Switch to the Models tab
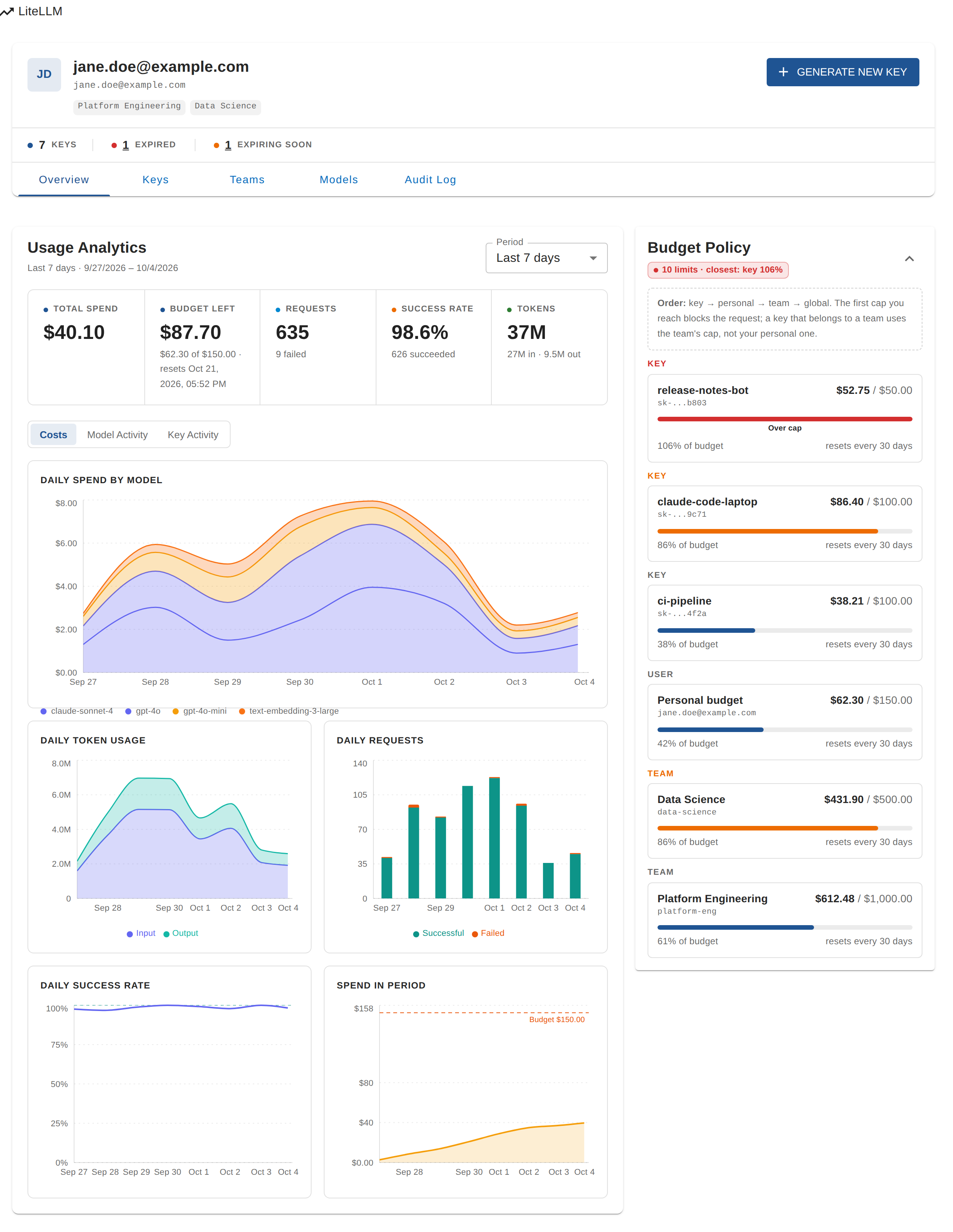The height and width of the screenshot is (1232, 953). pyautogui.click(x=339, y=179)
